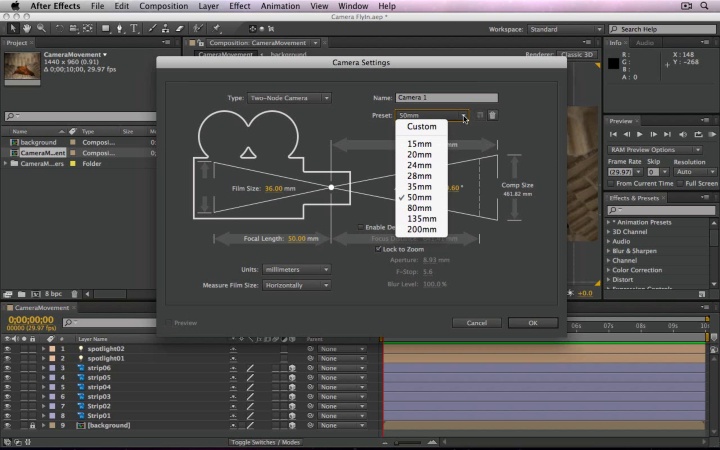The height and width of the screenshot is (450, 720).
Task: Select the Rectangle shape tool
Action: [x=106, y=28]
